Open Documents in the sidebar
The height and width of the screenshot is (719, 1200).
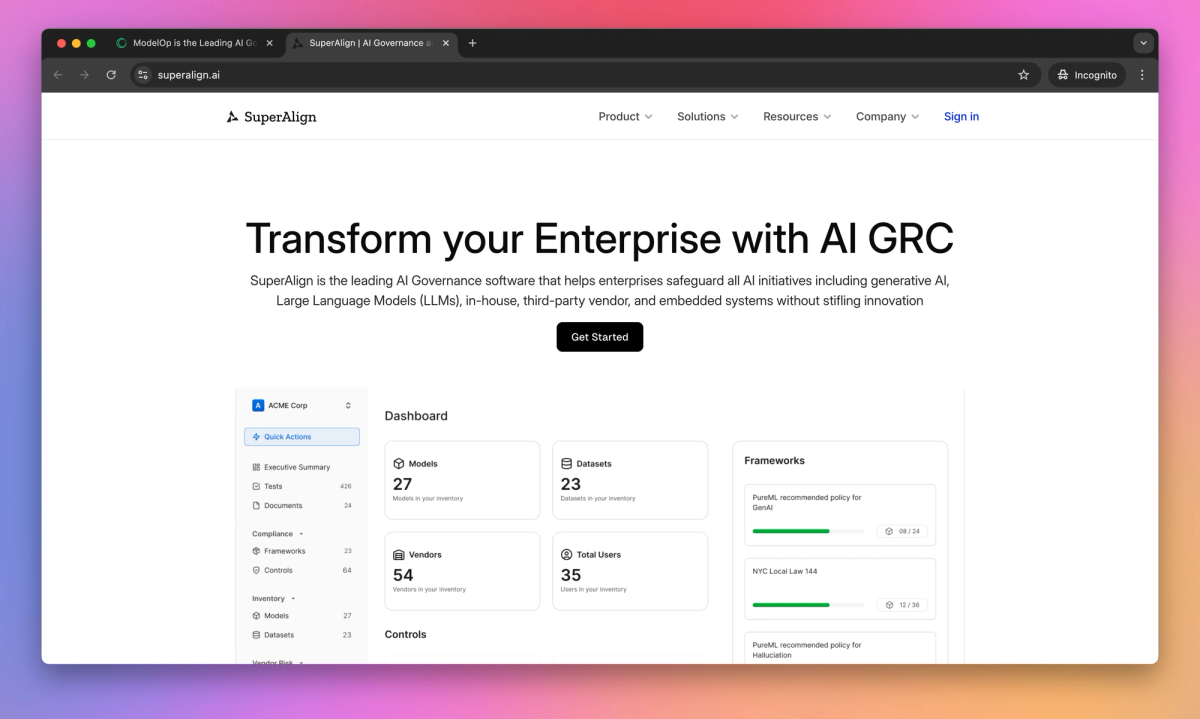point(283,505)
